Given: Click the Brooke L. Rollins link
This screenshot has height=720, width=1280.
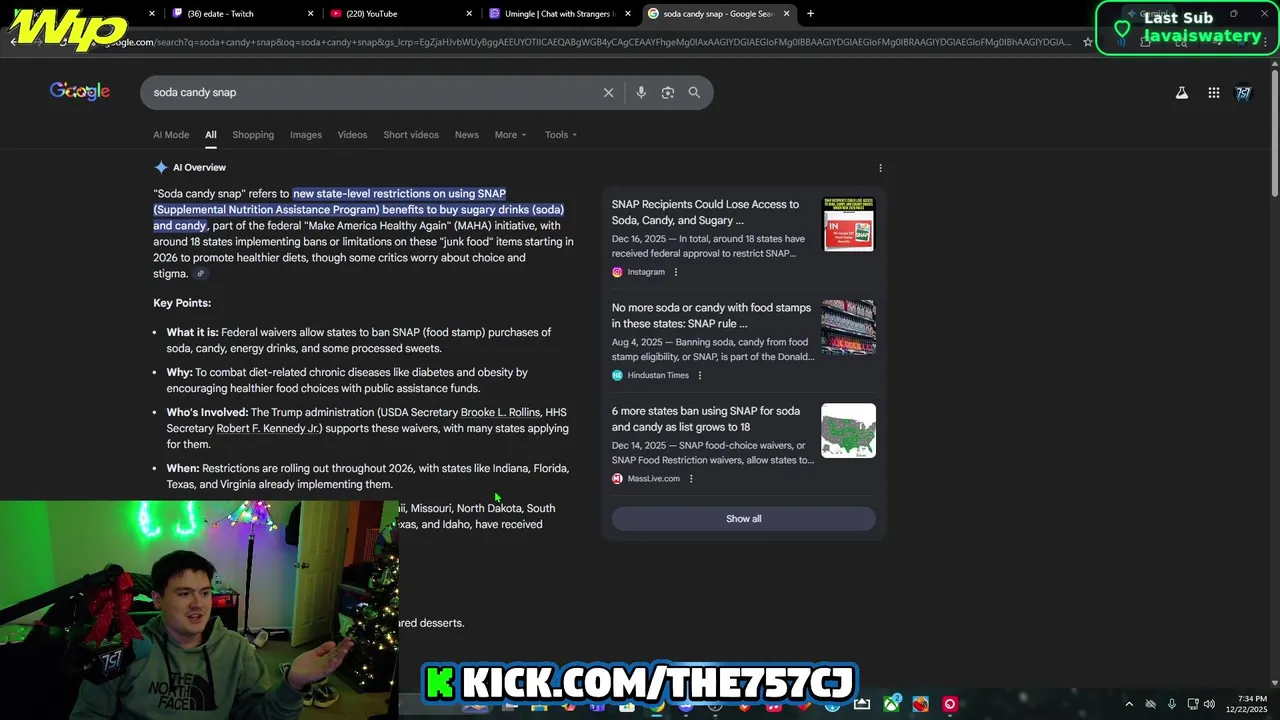Looking at the screenshot, I should [x=500, y=412].
